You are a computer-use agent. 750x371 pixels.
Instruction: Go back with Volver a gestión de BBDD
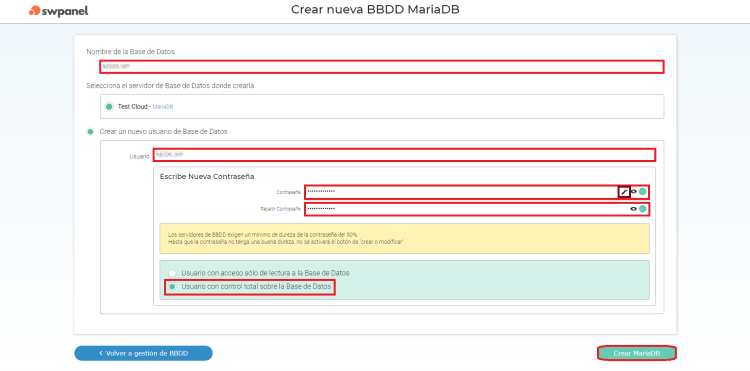click(143, 353)
